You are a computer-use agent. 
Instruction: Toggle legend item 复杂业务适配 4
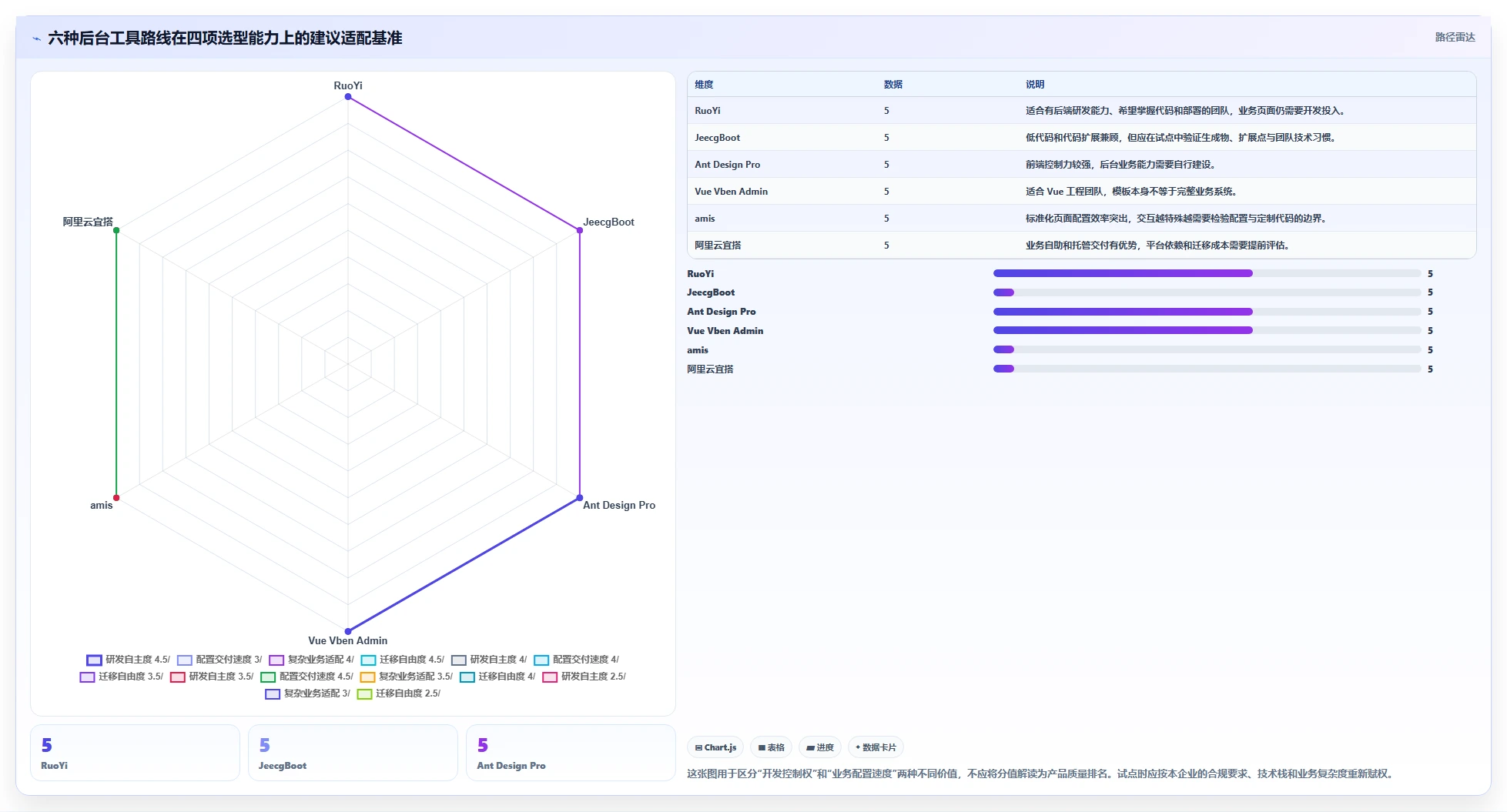tap(311, 660)
